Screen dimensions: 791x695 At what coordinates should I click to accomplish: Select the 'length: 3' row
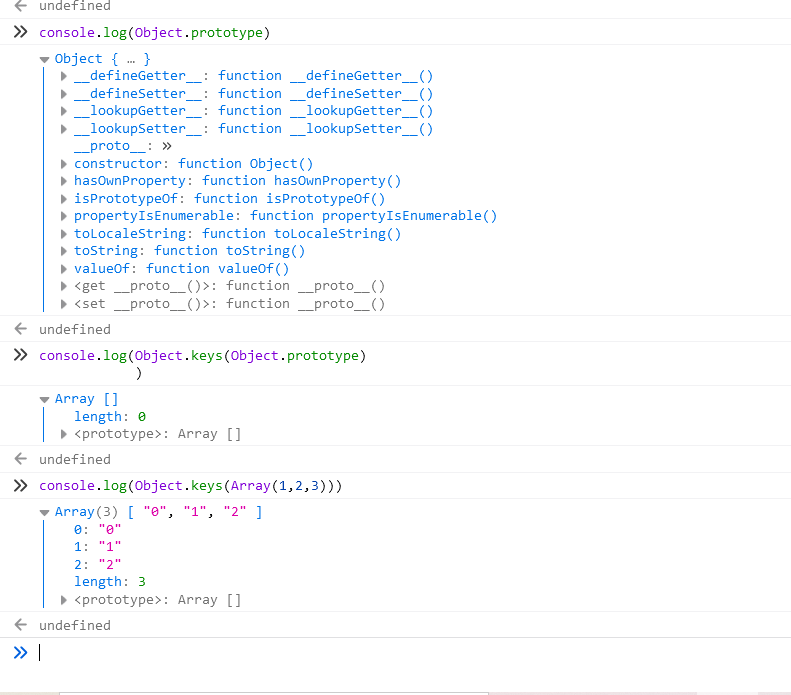[110, 582]
